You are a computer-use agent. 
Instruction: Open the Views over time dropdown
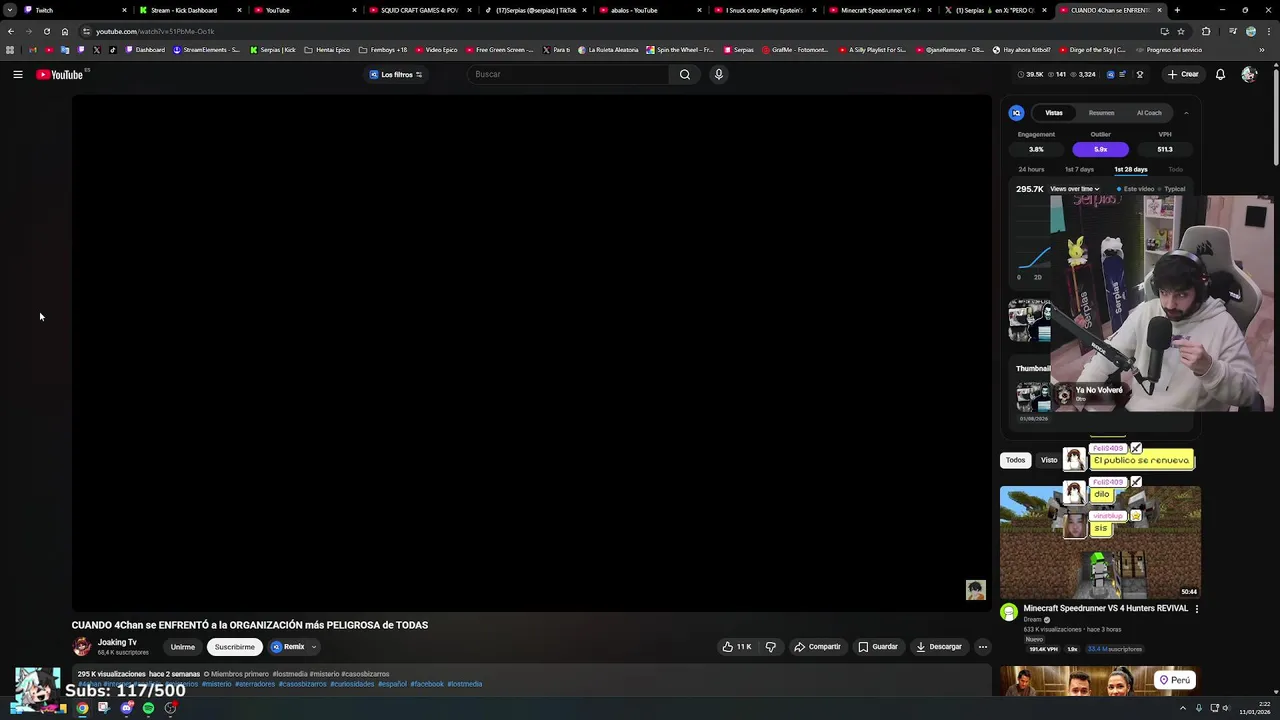(x=1074, y=189)
